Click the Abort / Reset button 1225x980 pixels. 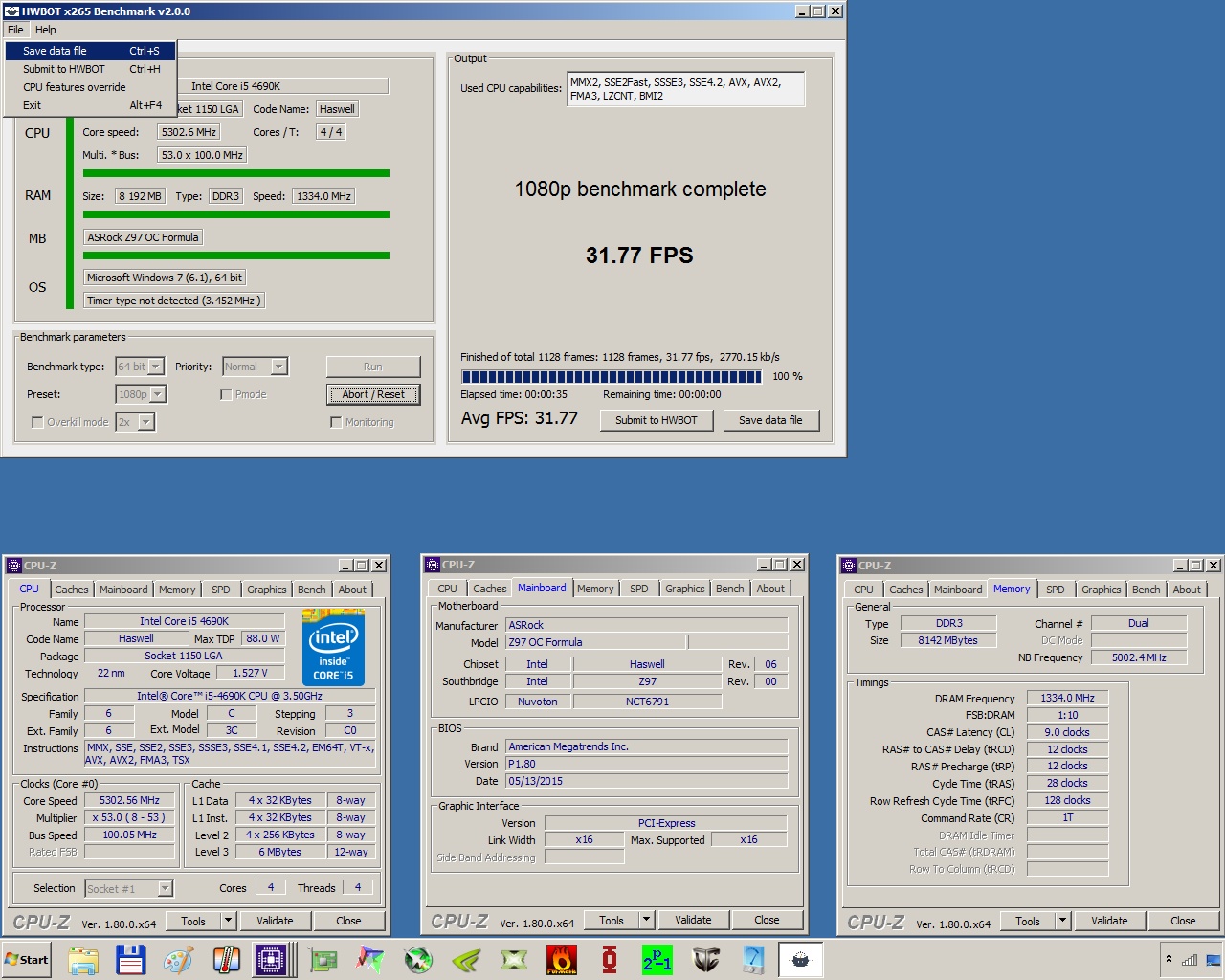pyautogui.click(x=373, y=394)
